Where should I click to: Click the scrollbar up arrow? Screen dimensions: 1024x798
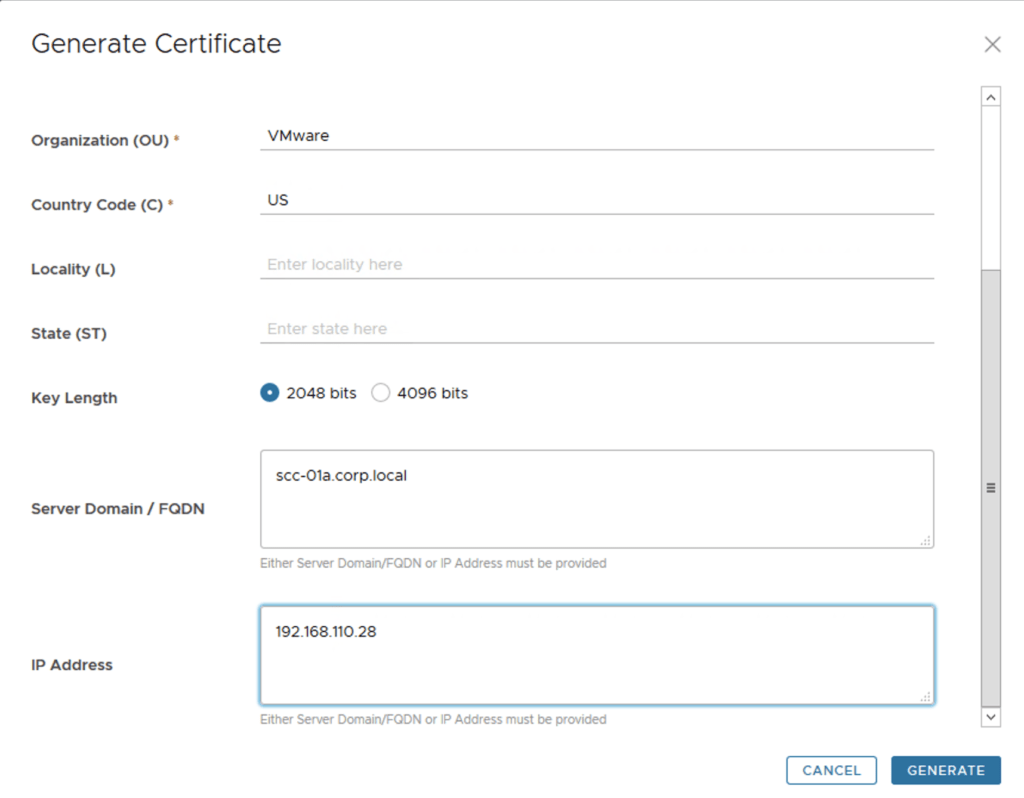click(991, 97)
